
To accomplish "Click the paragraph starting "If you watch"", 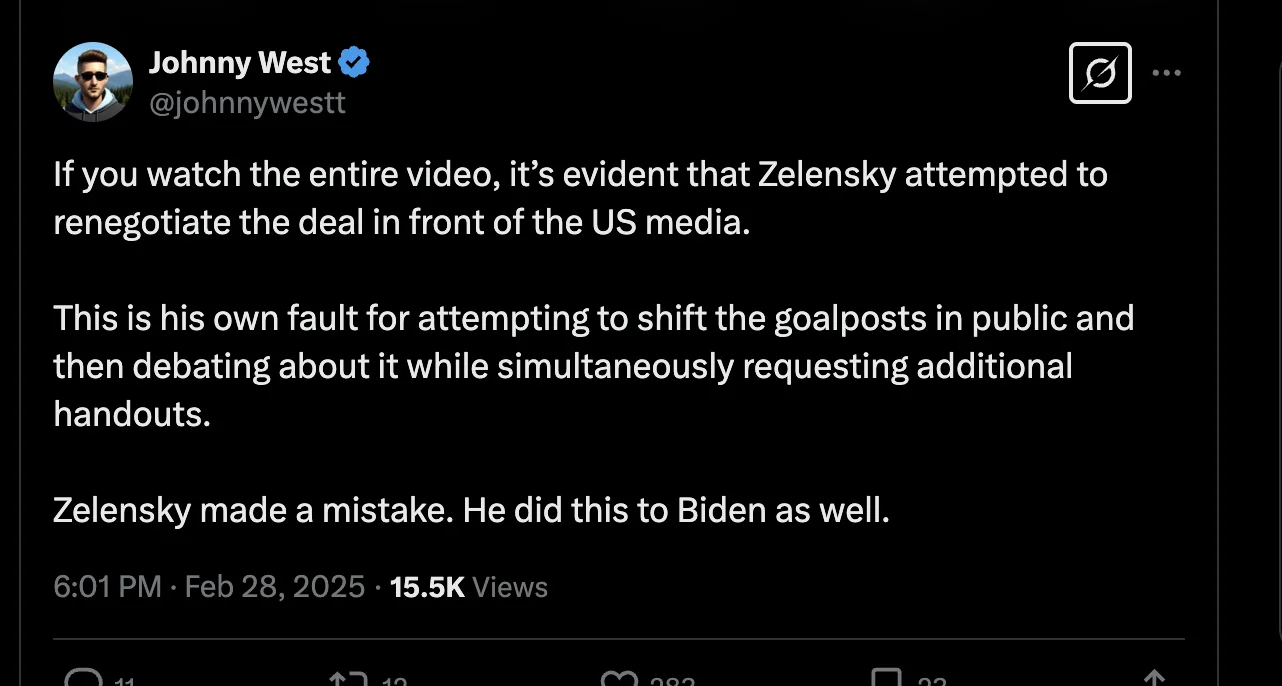I will [580, 197].
